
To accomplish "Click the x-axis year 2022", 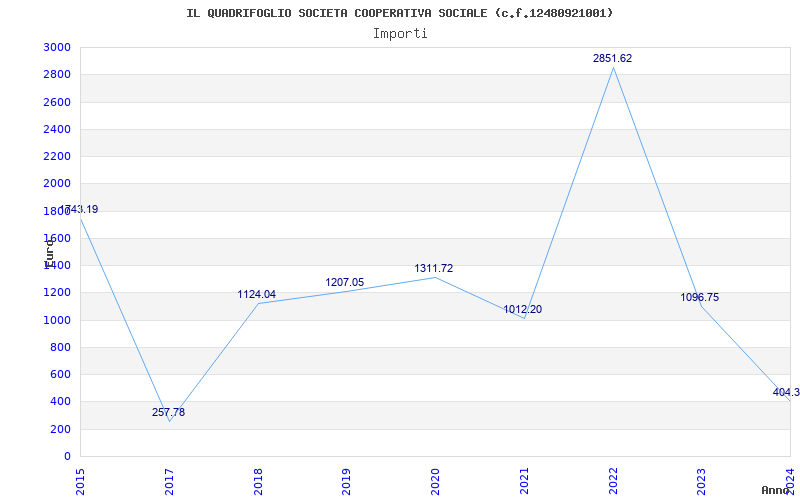I will tap(613, 482).
